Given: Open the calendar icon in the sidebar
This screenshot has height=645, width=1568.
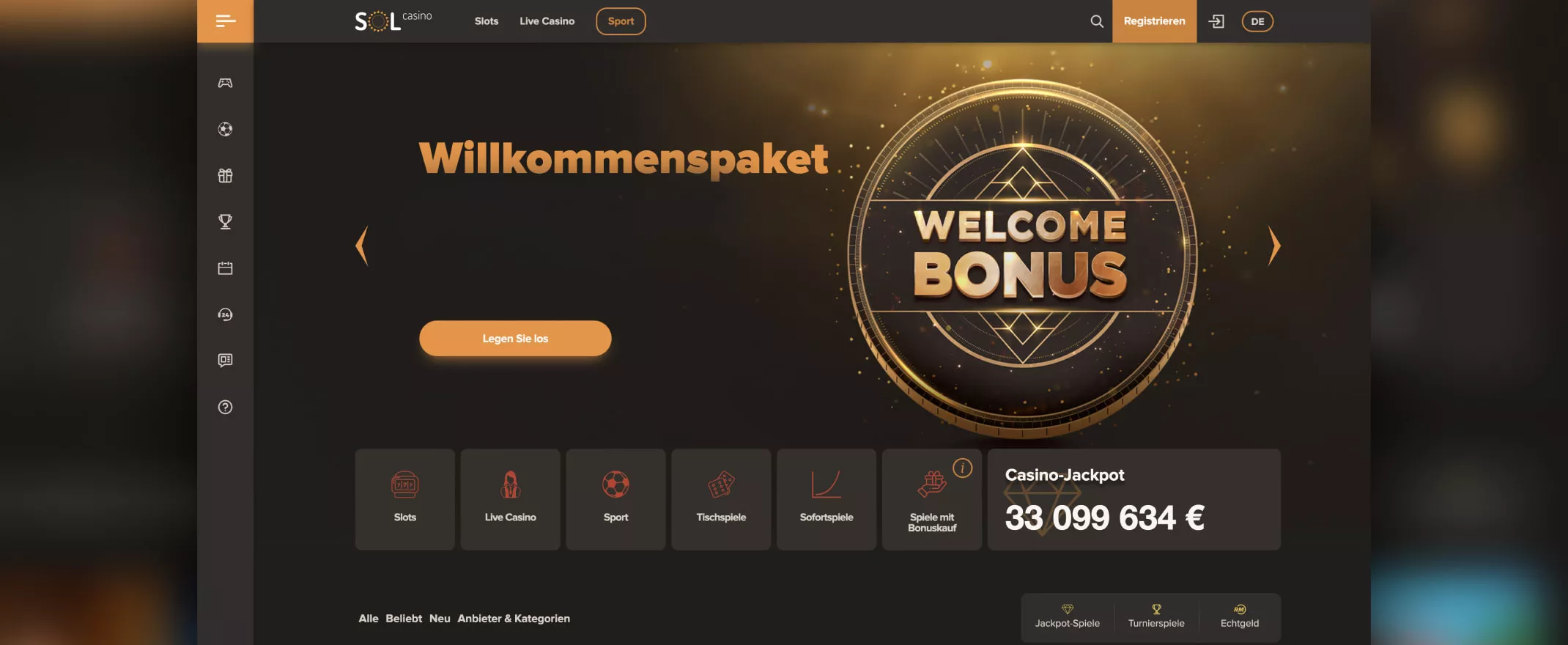Looking at the screenshot, I should coord(225,268).
